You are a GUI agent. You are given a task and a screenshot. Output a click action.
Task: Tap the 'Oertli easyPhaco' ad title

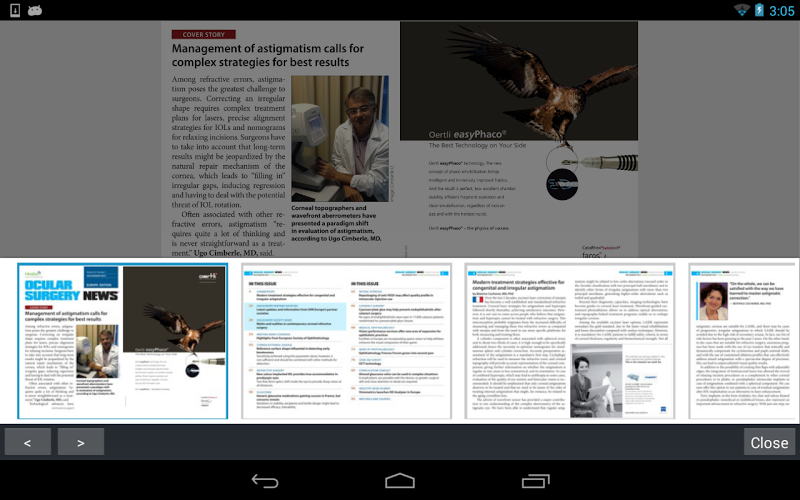(x=467, y=134)
